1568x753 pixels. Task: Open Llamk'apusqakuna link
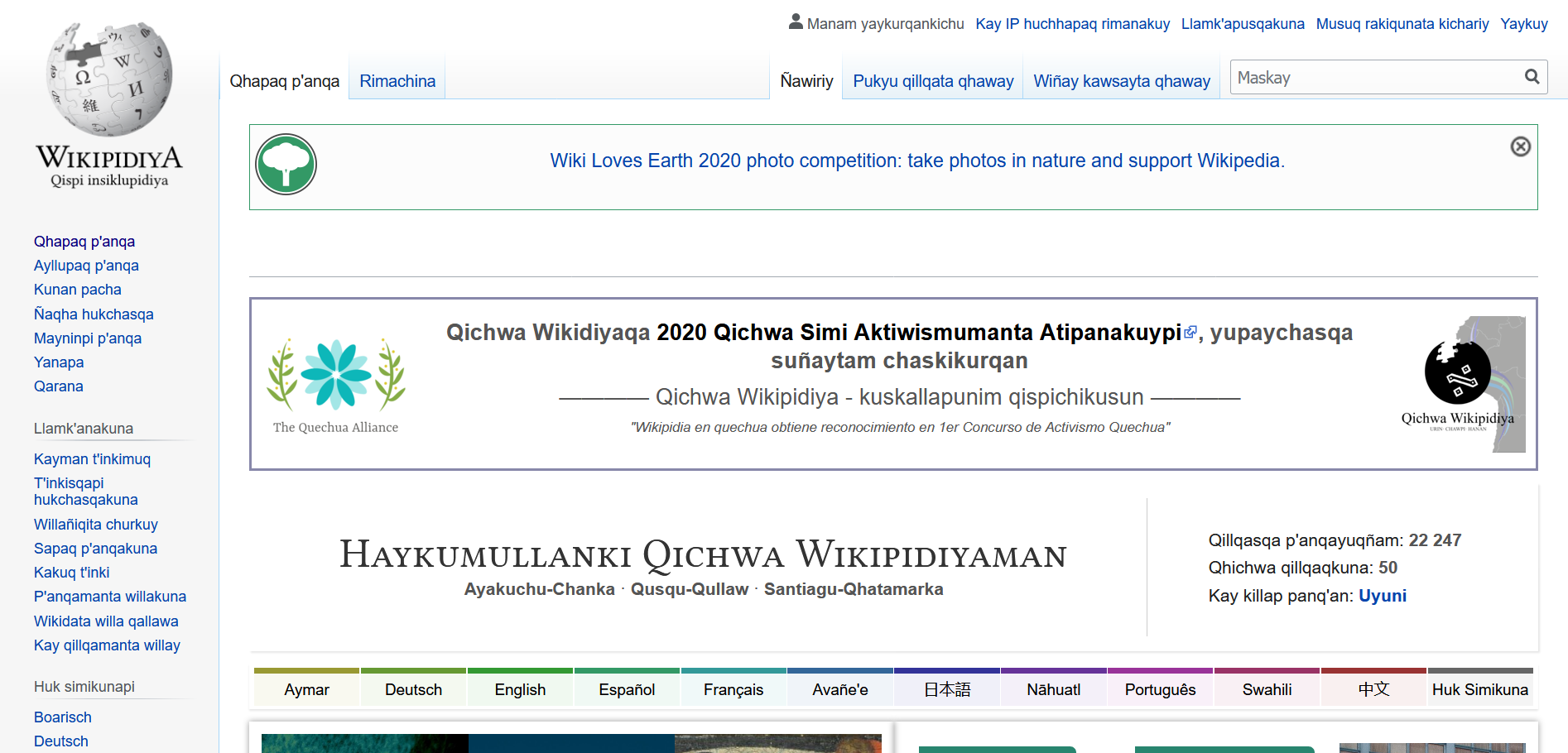(1243, 24)
